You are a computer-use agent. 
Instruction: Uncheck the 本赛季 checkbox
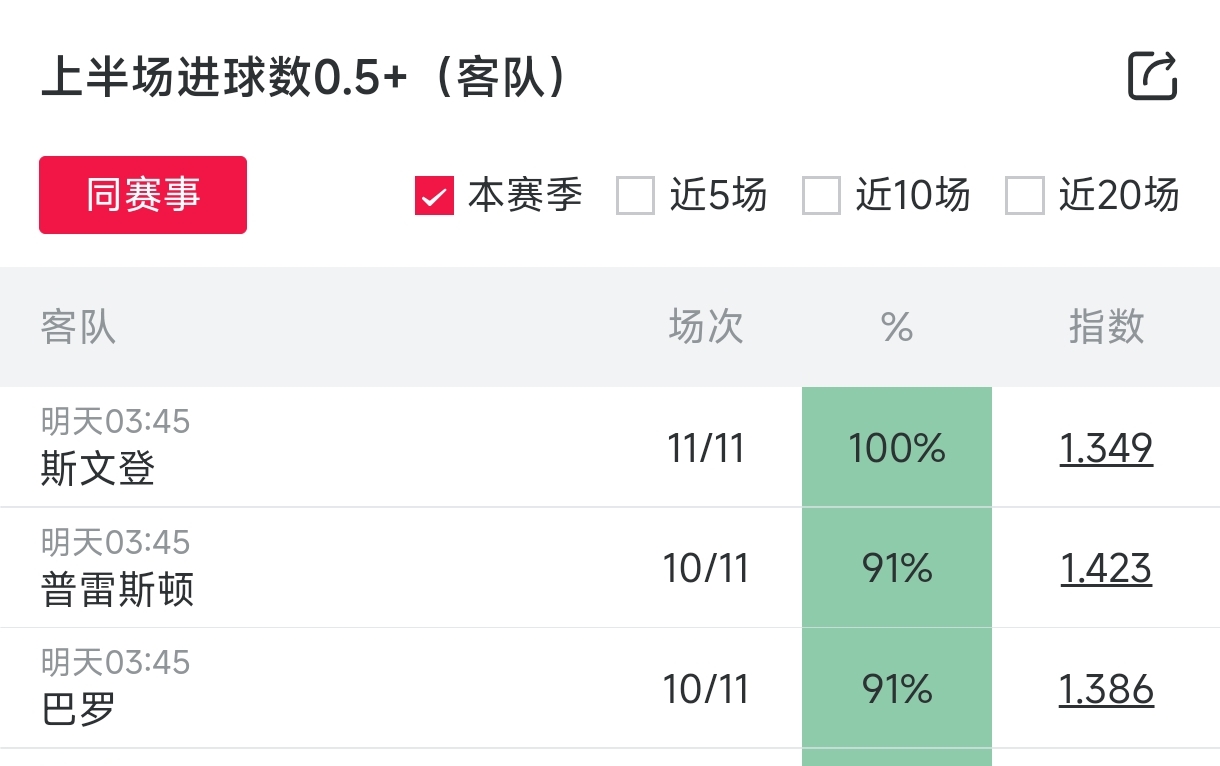click(435, 196)
